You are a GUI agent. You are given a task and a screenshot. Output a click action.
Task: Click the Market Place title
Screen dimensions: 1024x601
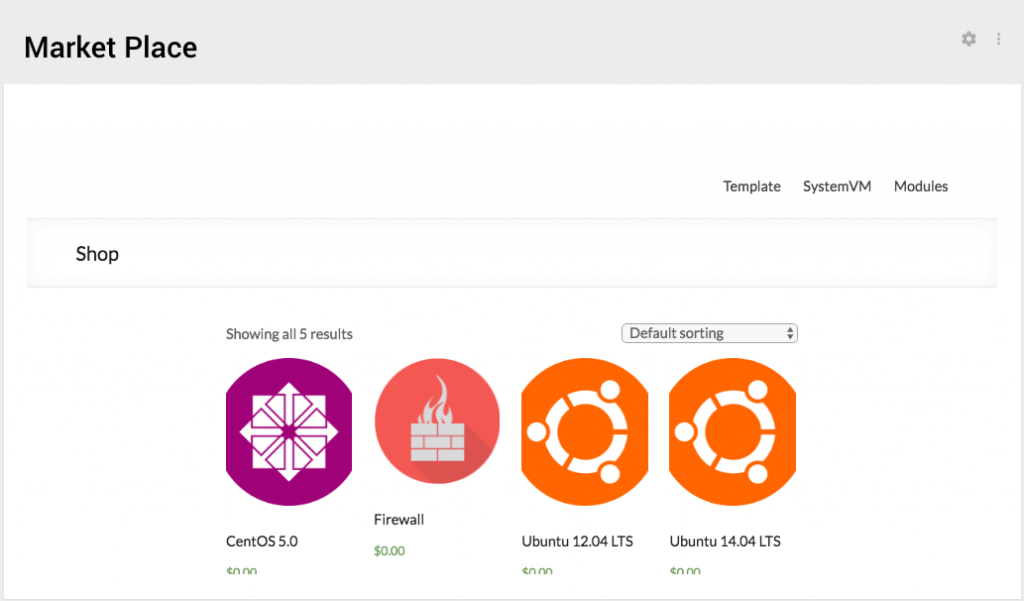click(x=110, y=48)
